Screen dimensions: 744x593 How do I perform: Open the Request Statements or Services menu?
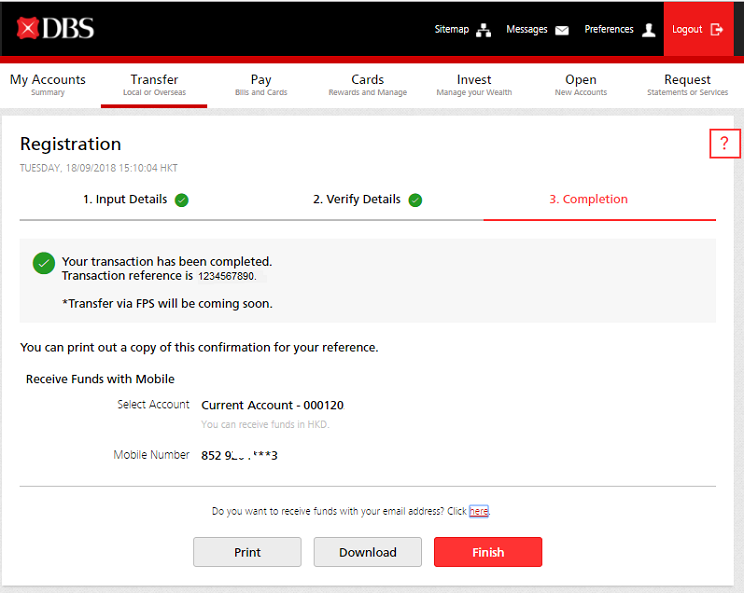point(687,85)
